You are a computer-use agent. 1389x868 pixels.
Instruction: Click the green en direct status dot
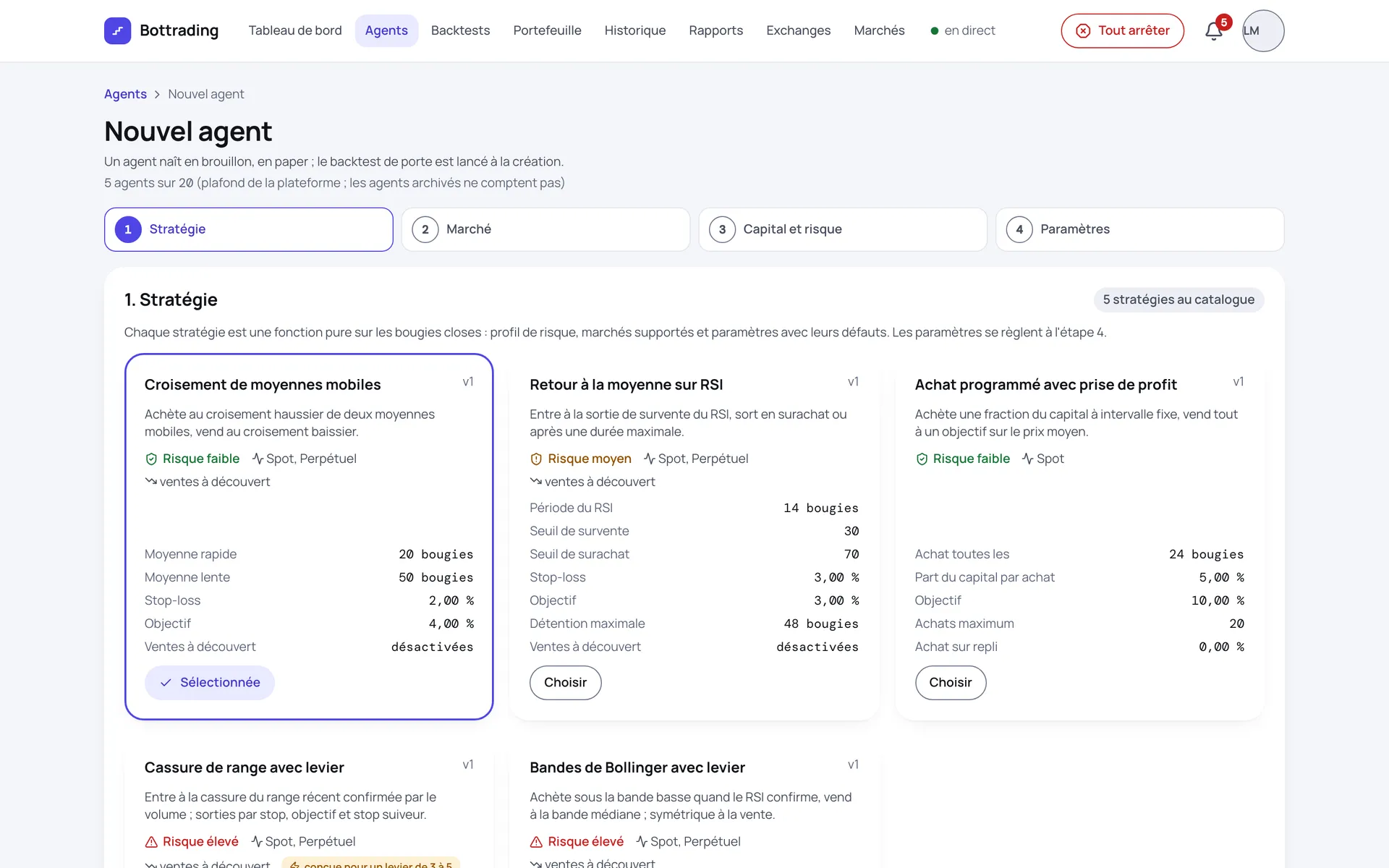(x=935, y=31)
